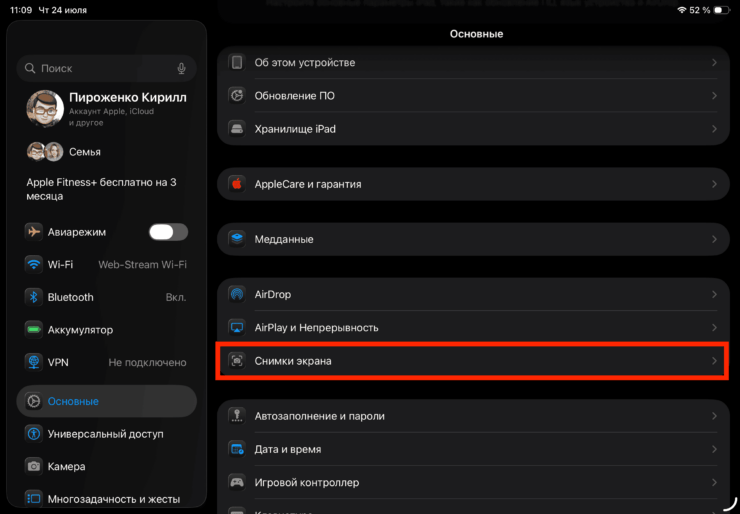Click the Игровой контроллер gamepad icon
Screen dimensions: 740x514
237,482
